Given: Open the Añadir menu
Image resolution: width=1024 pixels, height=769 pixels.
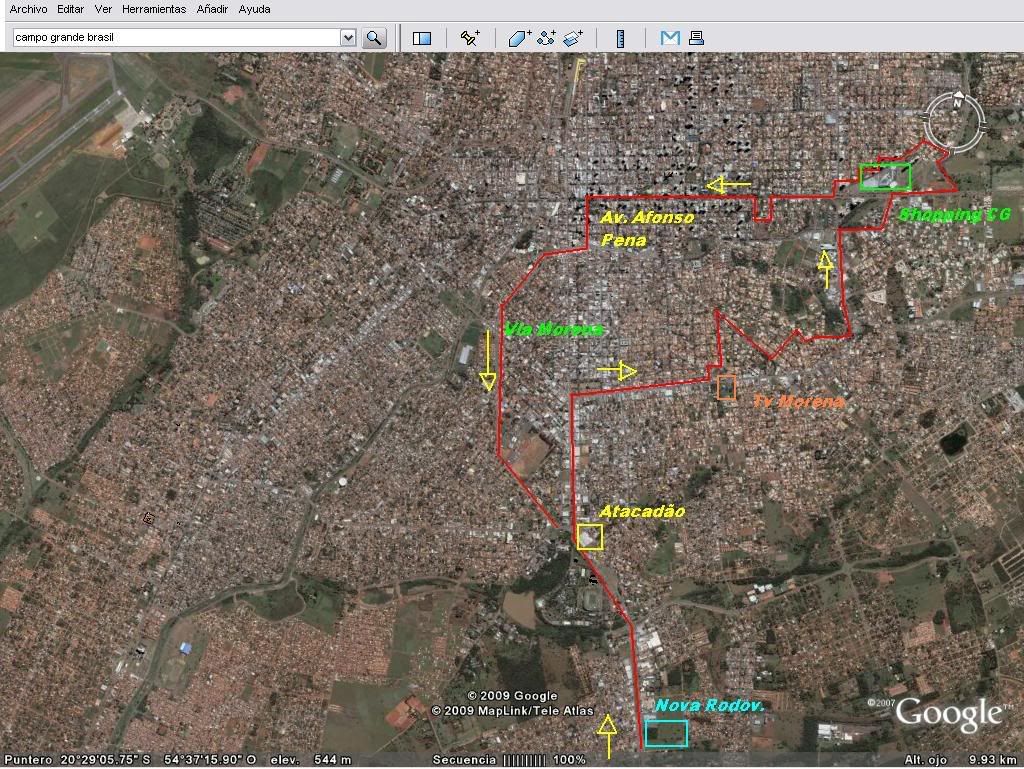Looking at the screenshot, I should point(212,9).
